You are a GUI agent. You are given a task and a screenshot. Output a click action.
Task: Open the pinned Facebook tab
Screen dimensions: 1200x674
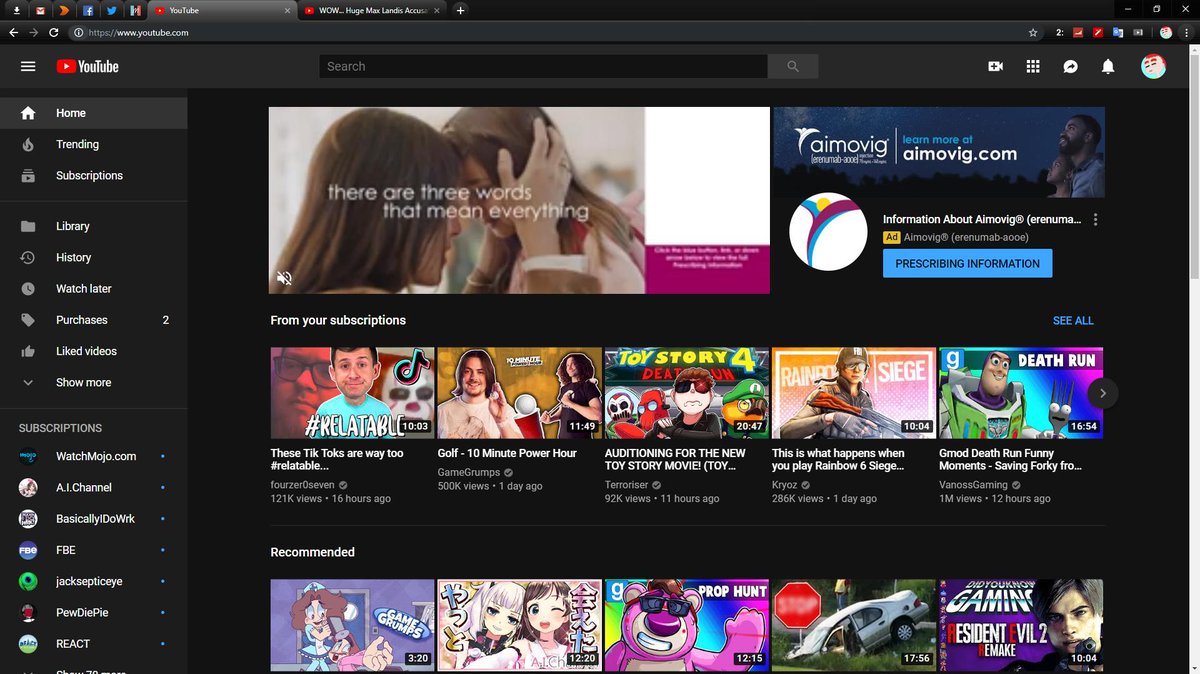point(88,10)
